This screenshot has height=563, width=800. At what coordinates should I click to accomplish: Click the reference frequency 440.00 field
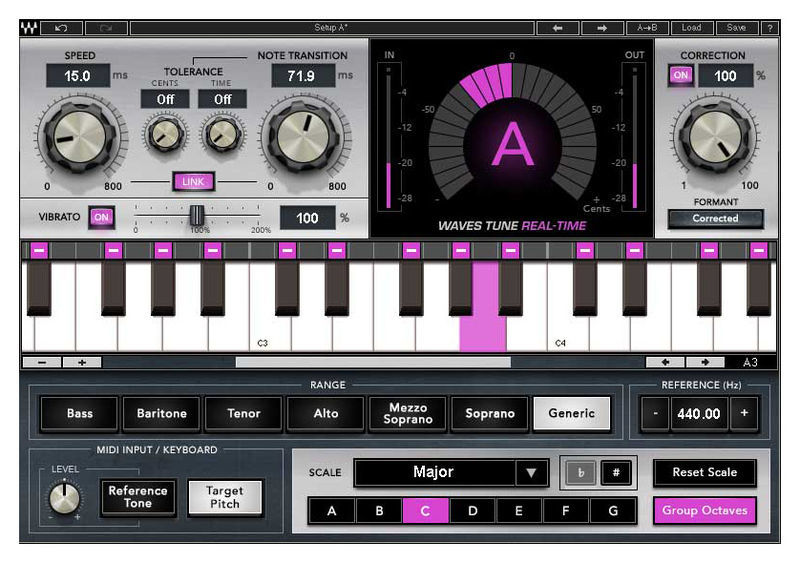[x=699, y=413]
